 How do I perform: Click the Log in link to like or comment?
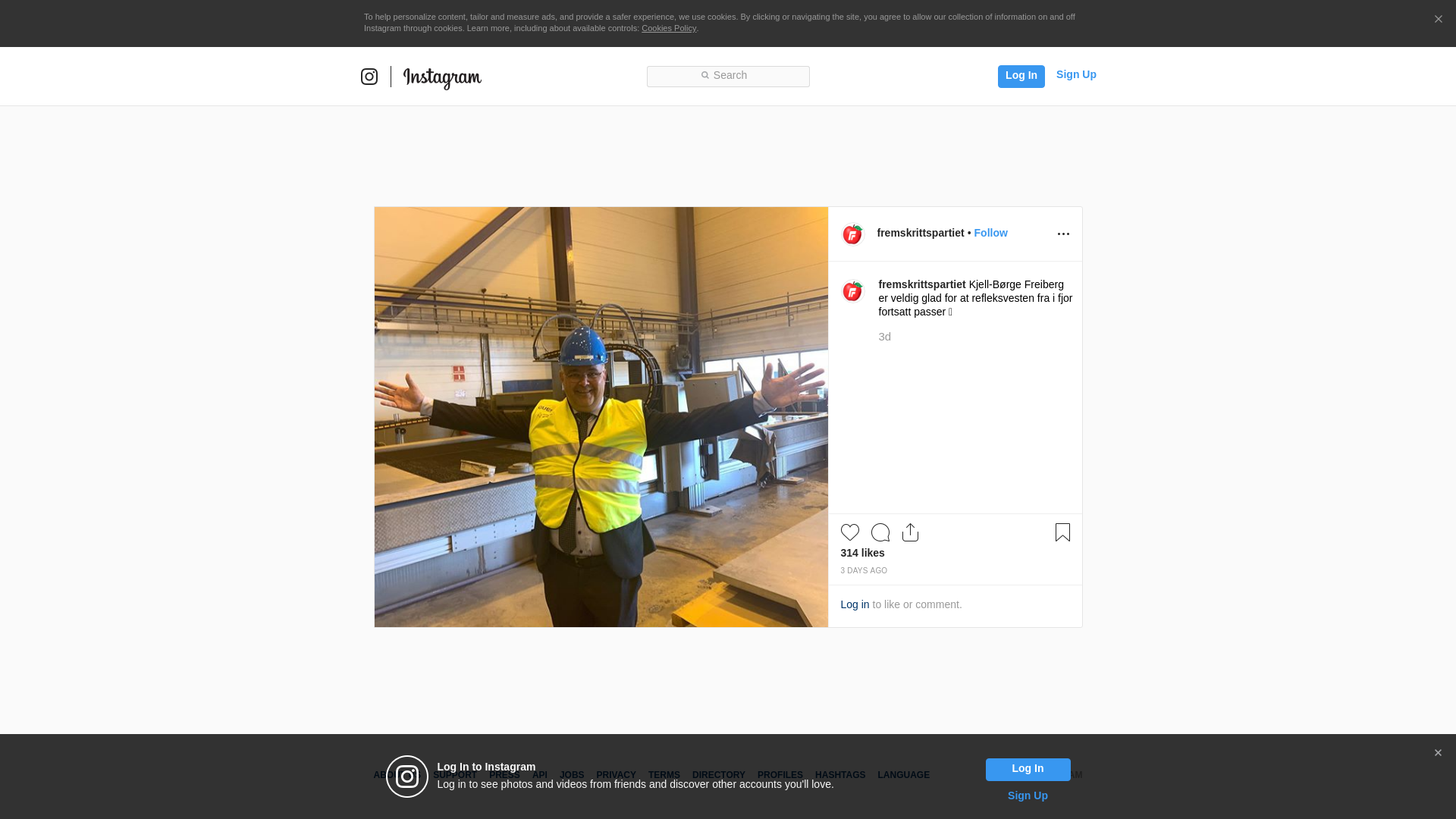[855, 604]
